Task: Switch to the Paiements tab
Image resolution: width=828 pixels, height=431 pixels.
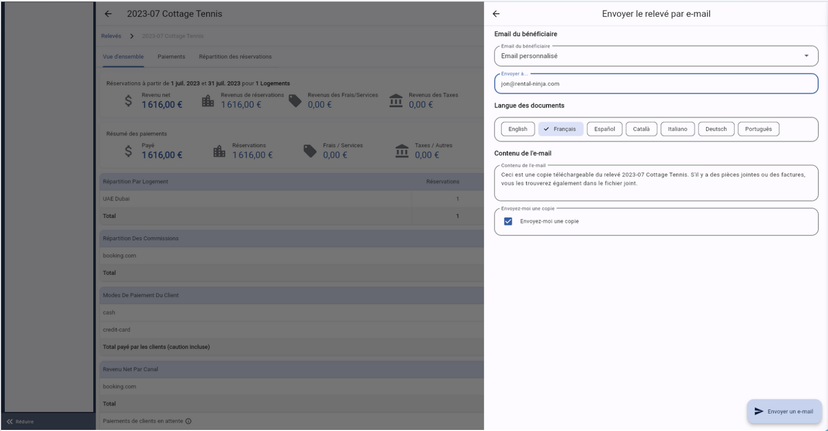Action: pyautogui.click(x=171, y=57)
